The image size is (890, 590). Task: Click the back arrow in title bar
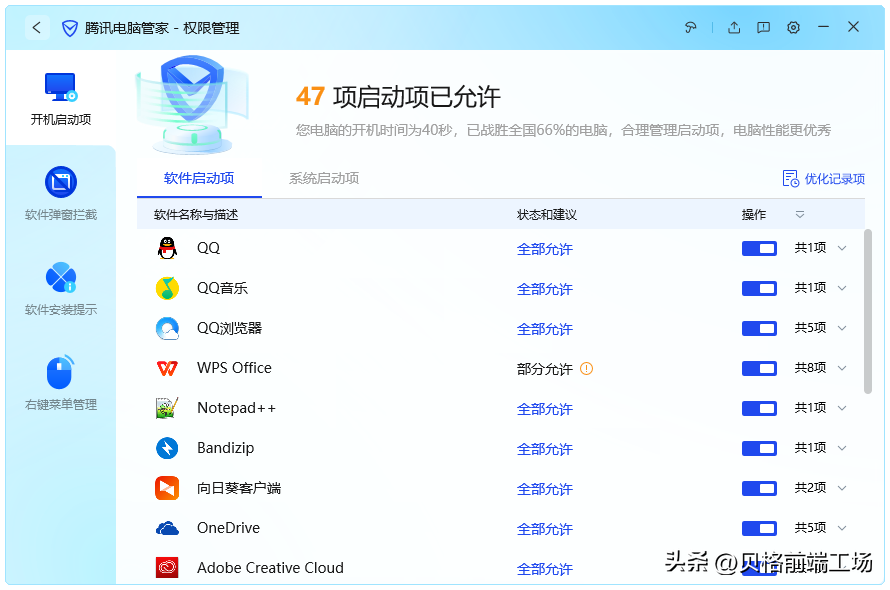point(37,27)
